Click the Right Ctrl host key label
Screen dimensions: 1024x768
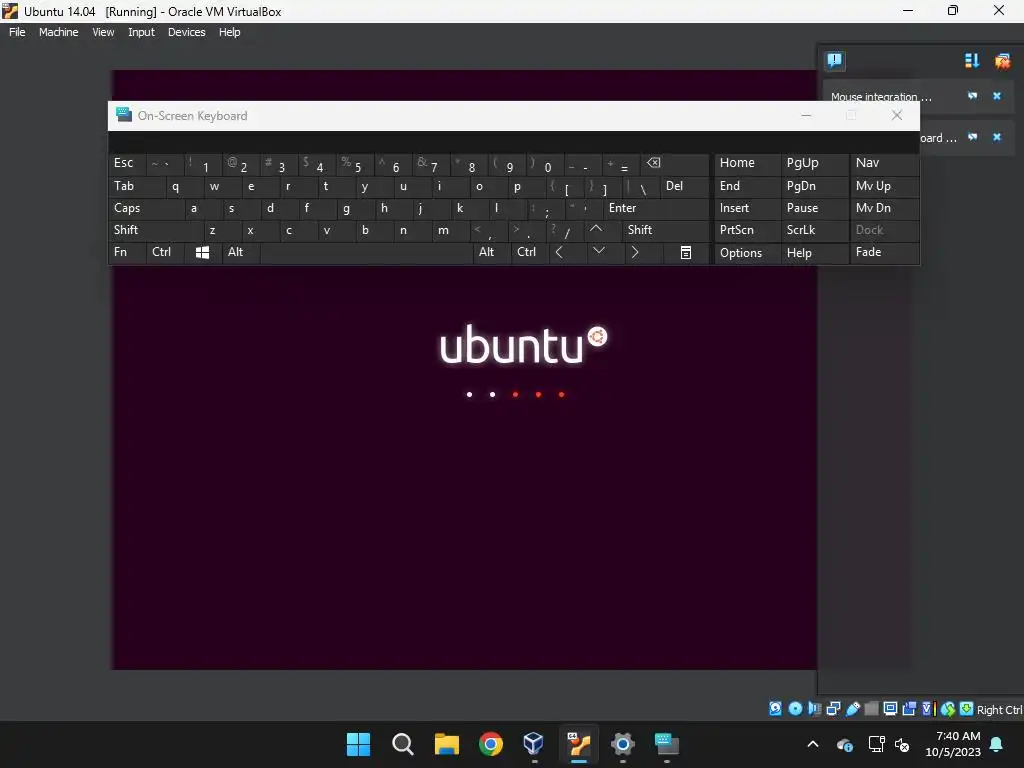coord(999,710)
